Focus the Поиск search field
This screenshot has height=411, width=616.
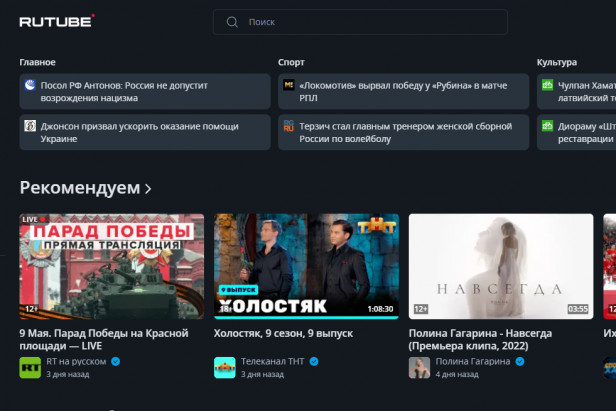pyautogui.click(x=370, y=22)
